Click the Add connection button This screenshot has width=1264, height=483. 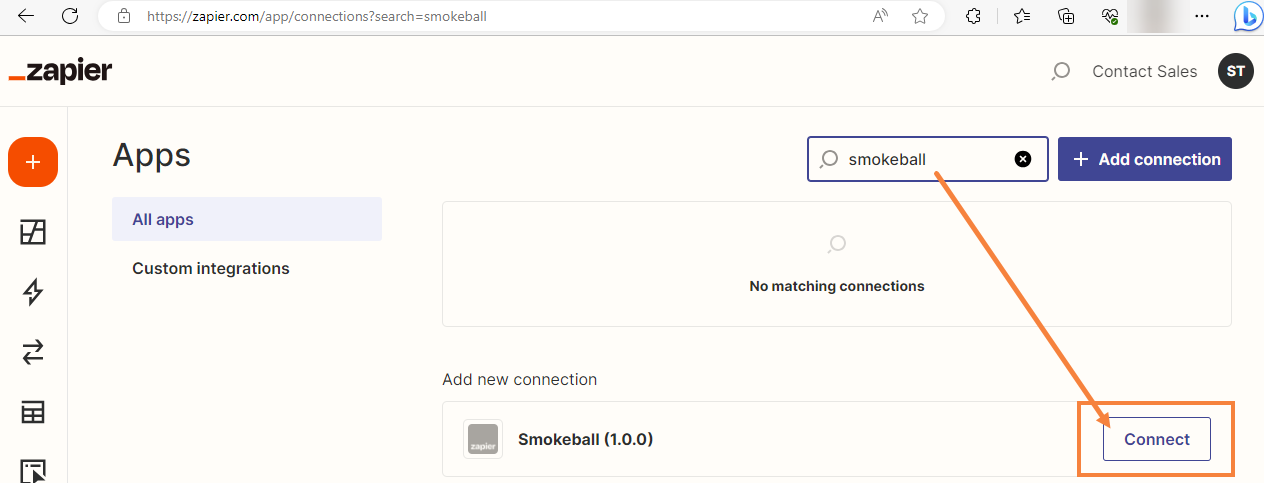pyautogui.click(x=1145, y=159)
